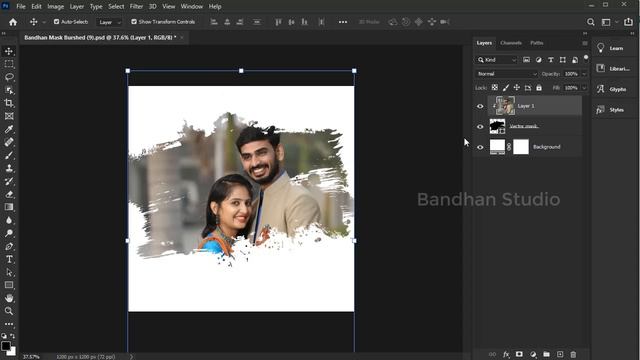This screenshot has height=360, width=640.
Task: Select the Zoom tool
Action: click(x=9, y=311)
